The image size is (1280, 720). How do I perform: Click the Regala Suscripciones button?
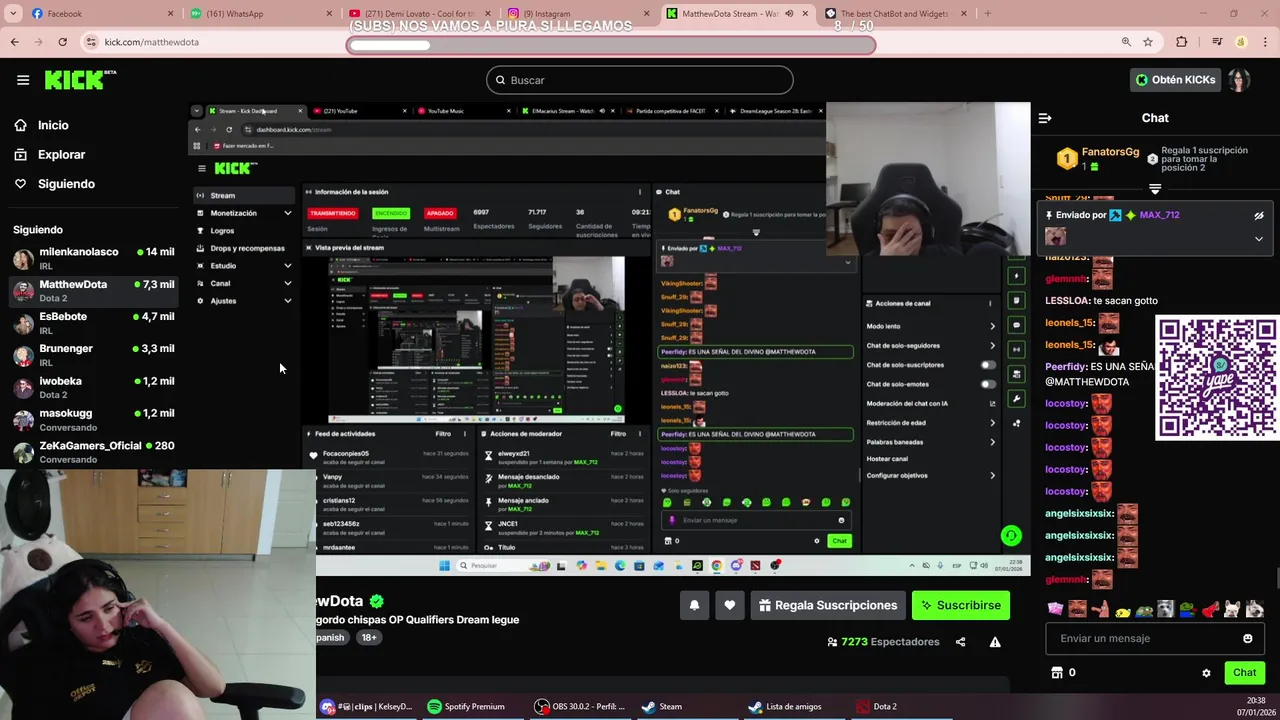[828, 605]
